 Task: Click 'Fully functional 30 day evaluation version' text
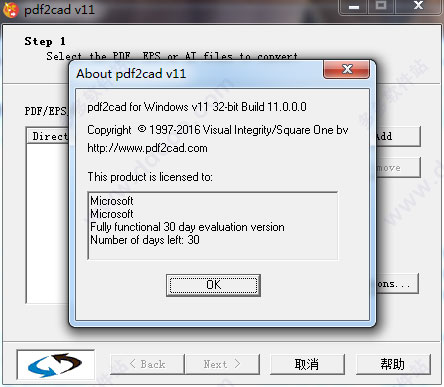(187, 227)
